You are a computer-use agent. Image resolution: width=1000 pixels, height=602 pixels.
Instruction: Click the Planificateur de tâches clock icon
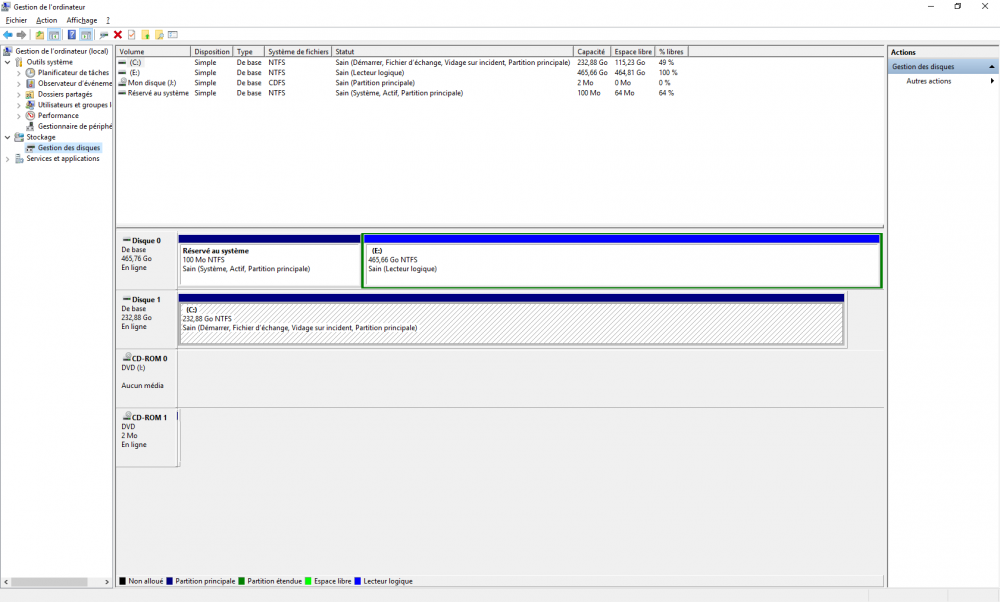tap(30, 73)
